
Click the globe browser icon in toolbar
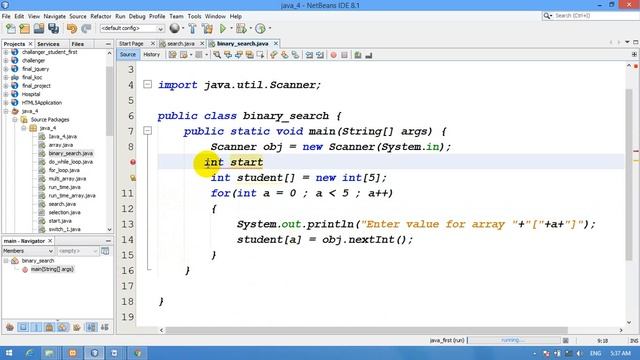(175, 28)
